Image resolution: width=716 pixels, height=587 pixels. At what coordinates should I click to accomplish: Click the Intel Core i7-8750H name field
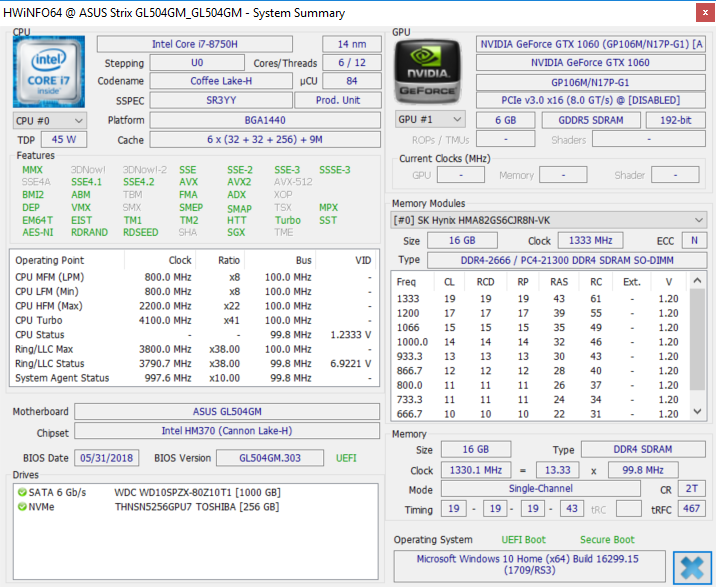click(x=195, y=44)
